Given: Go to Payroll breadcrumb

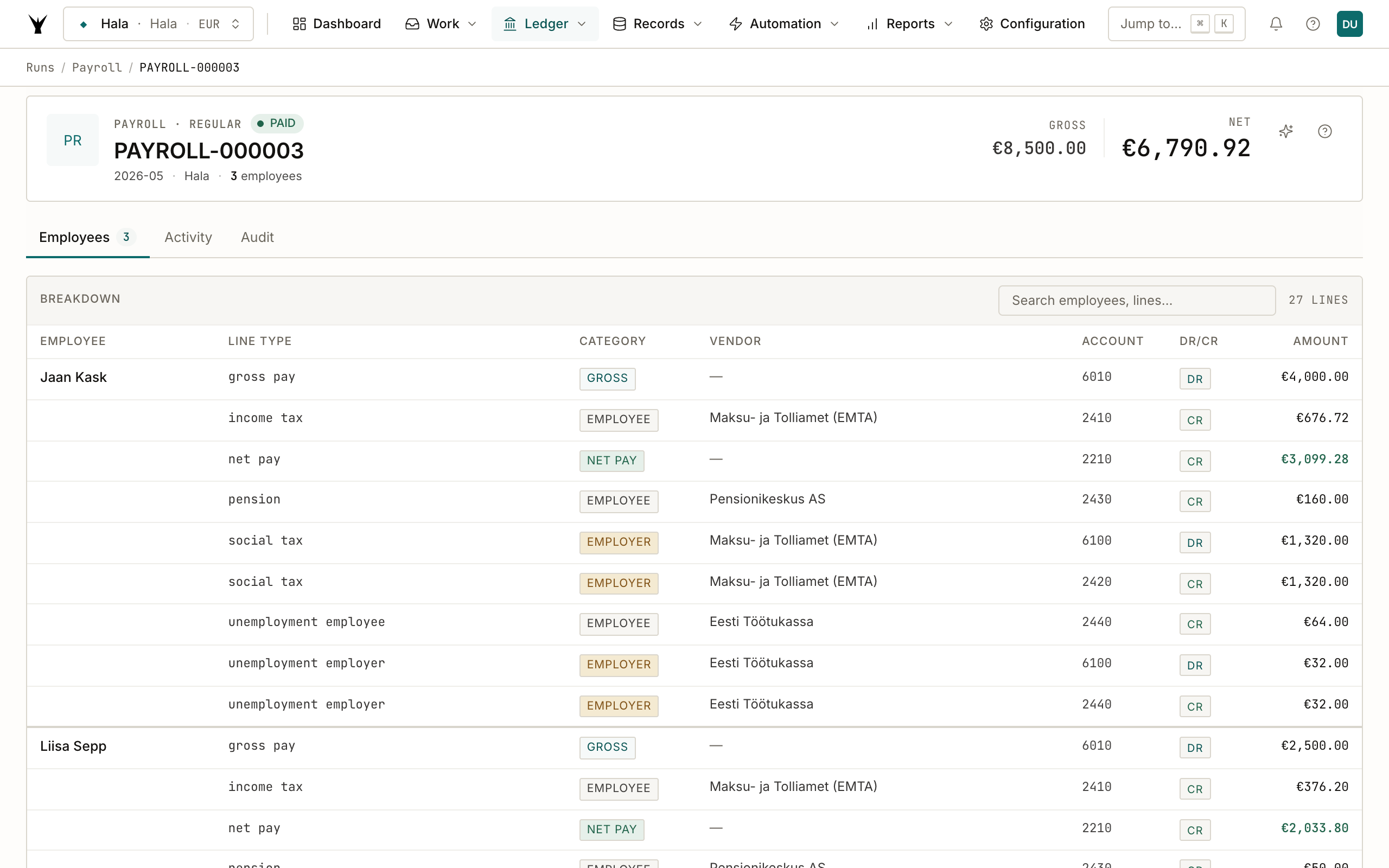Looking at the screenshot, I should (97, 68).
